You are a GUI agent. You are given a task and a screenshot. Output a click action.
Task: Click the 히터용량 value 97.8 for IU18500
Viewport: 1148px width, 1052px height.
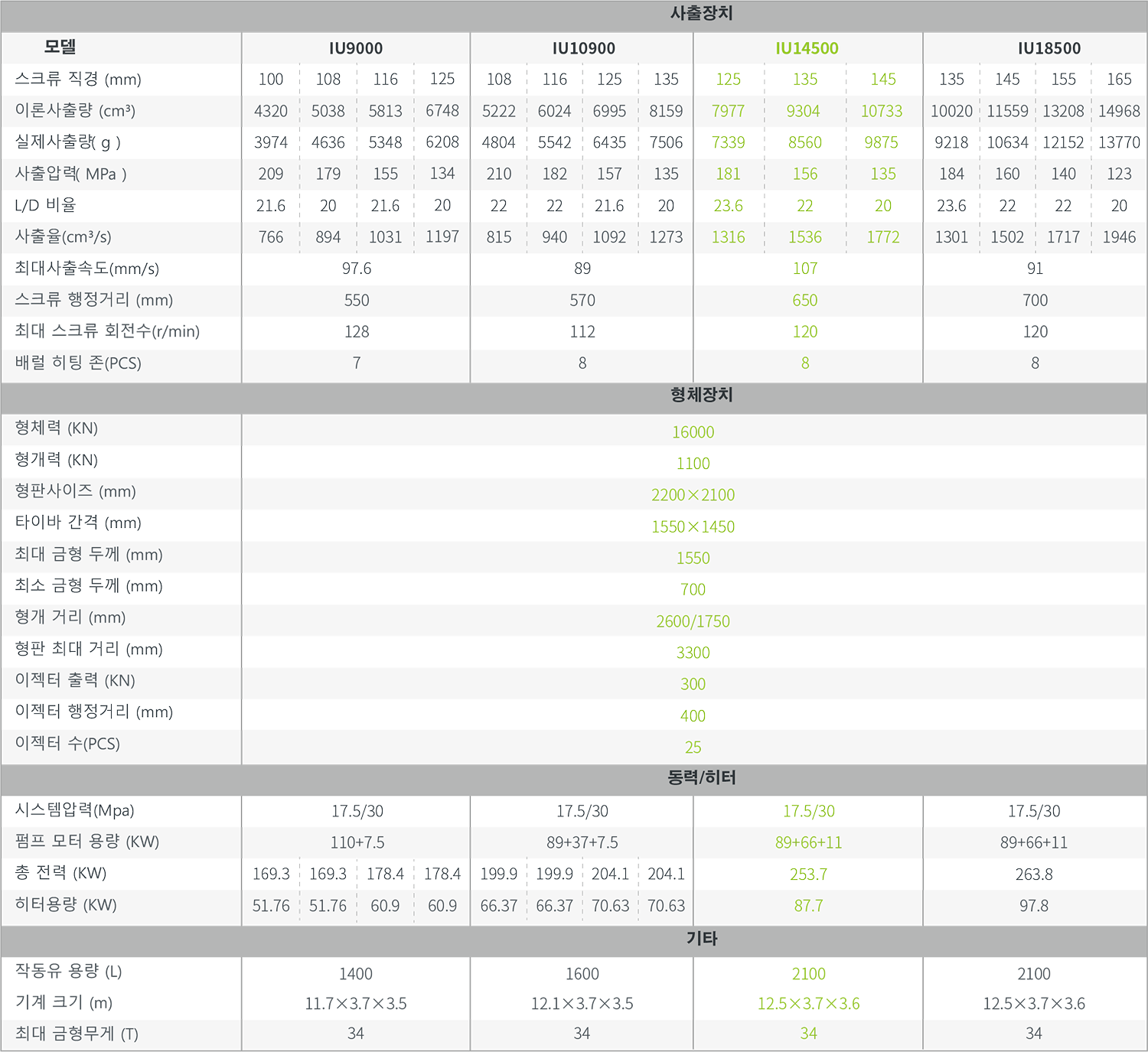tap(1033, 906)
